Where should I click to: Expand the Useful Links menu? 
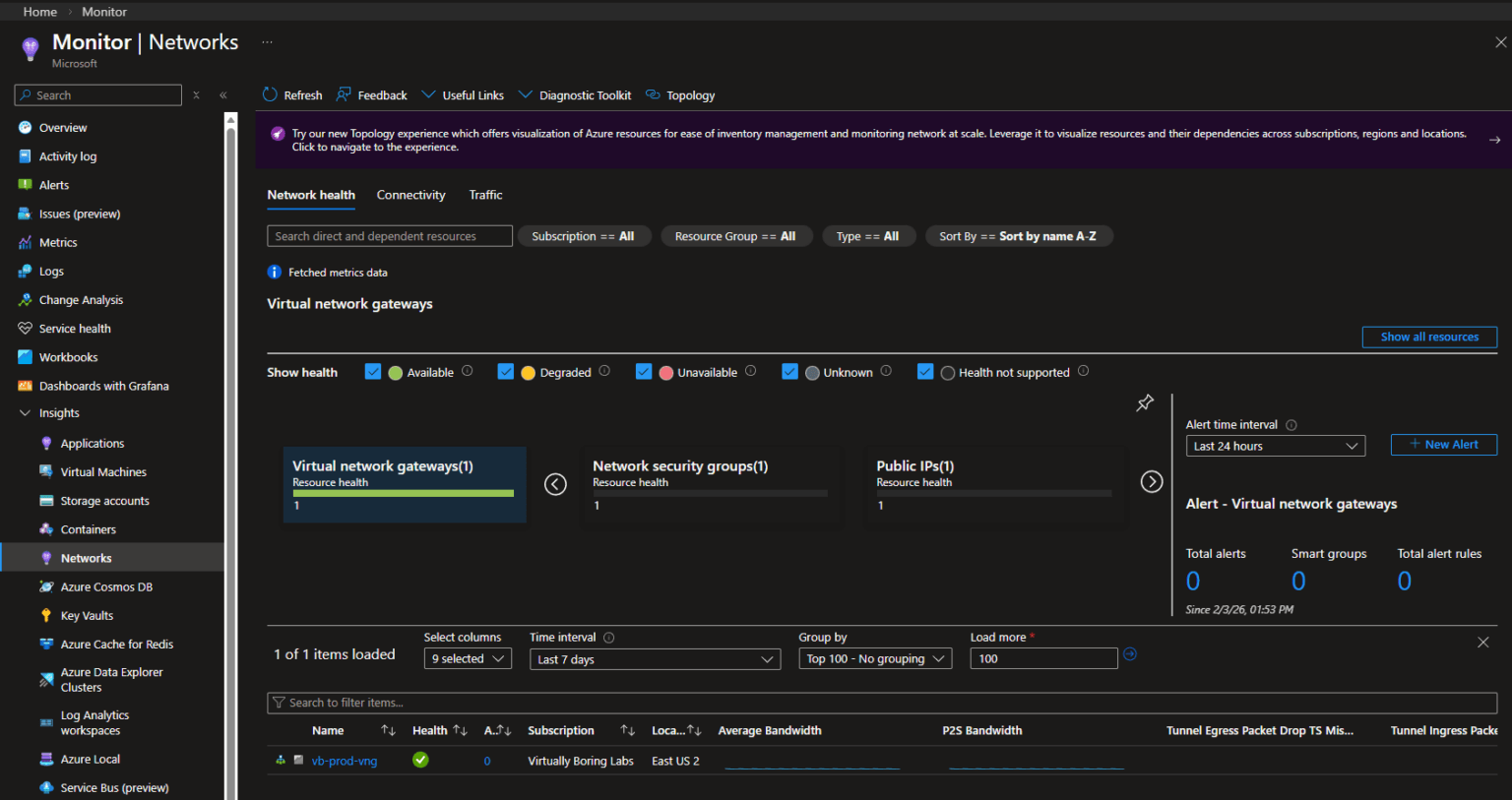463,95
